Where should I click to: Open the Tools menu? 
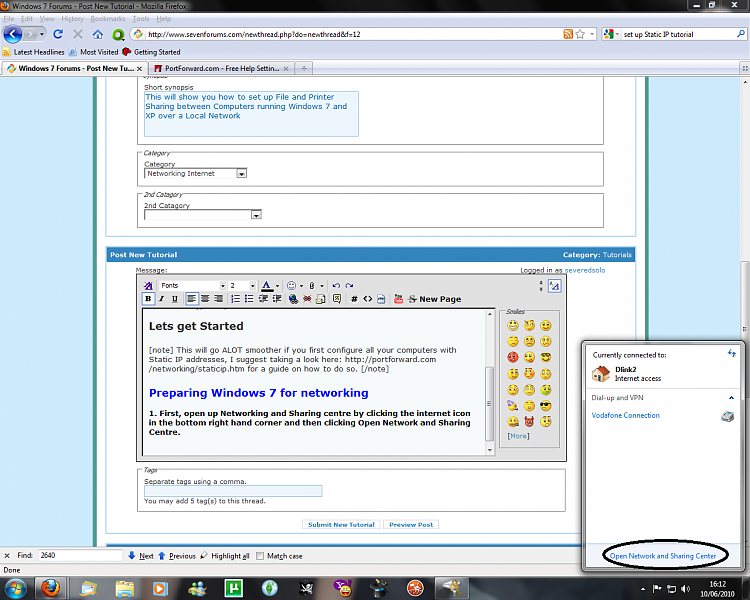point(141,19)
